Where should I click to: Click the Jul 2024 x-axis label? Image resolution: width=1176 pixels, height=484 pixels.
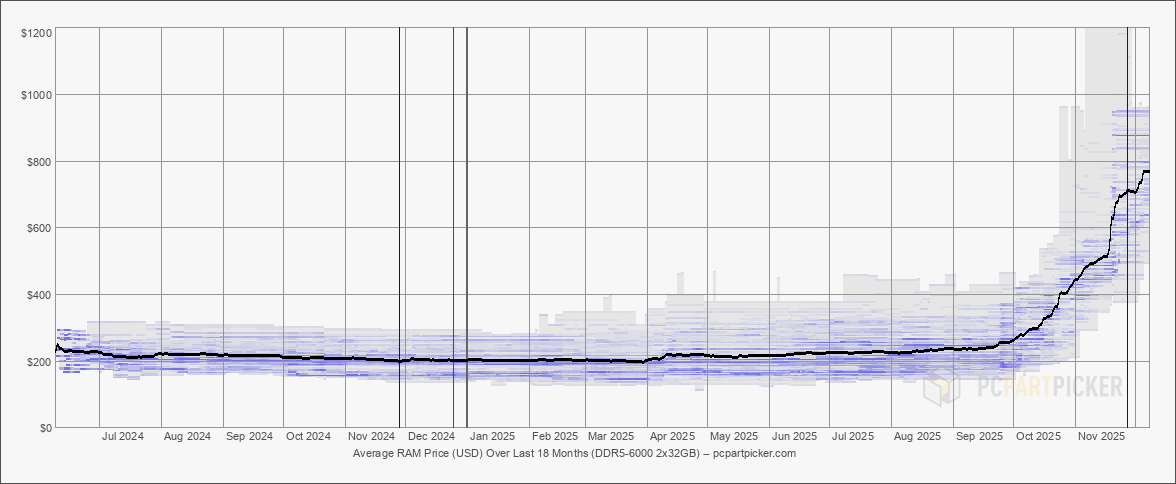(122, 436)
